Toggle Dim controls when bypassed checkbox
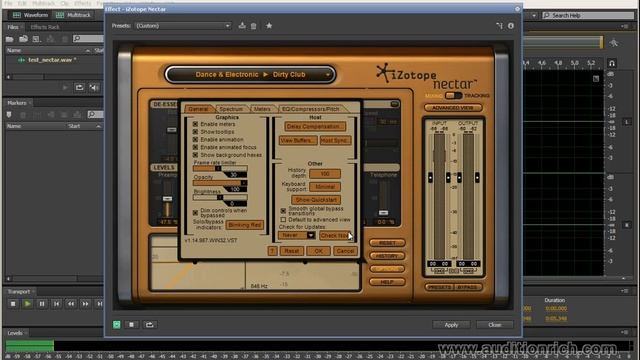Viewport: 640px width, 360px height. (x=195, y=212)
